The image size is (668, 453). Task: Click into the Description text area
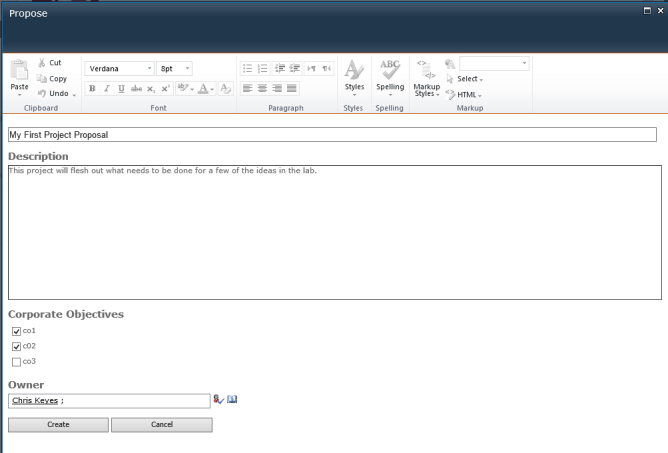point(334,232)
